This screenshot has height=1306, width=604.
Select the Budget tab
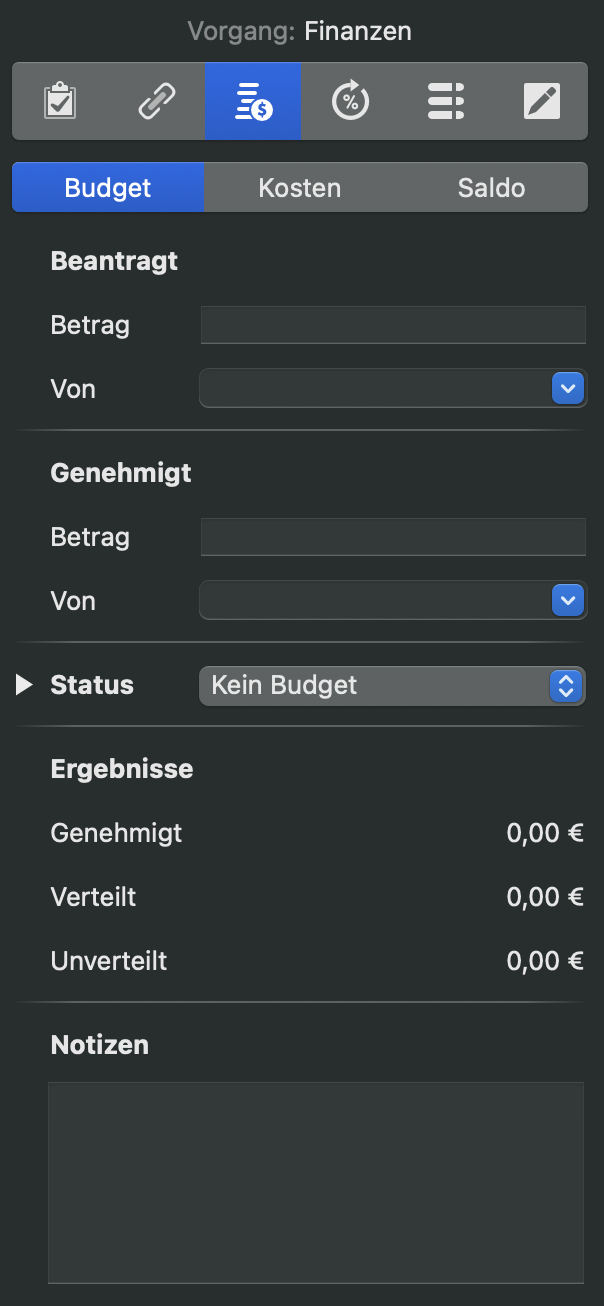(x=107, y=187)
